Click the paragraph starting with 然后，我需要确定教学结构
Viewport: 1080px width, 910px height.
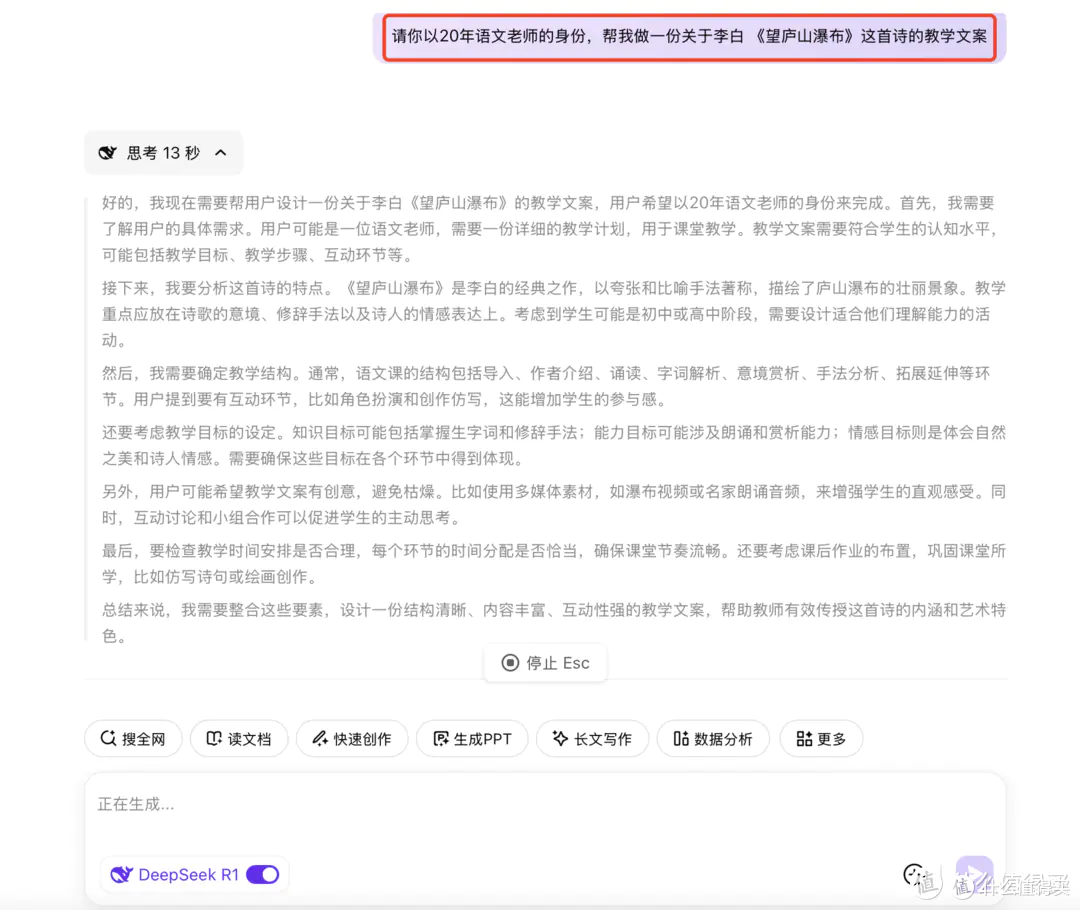546,386
